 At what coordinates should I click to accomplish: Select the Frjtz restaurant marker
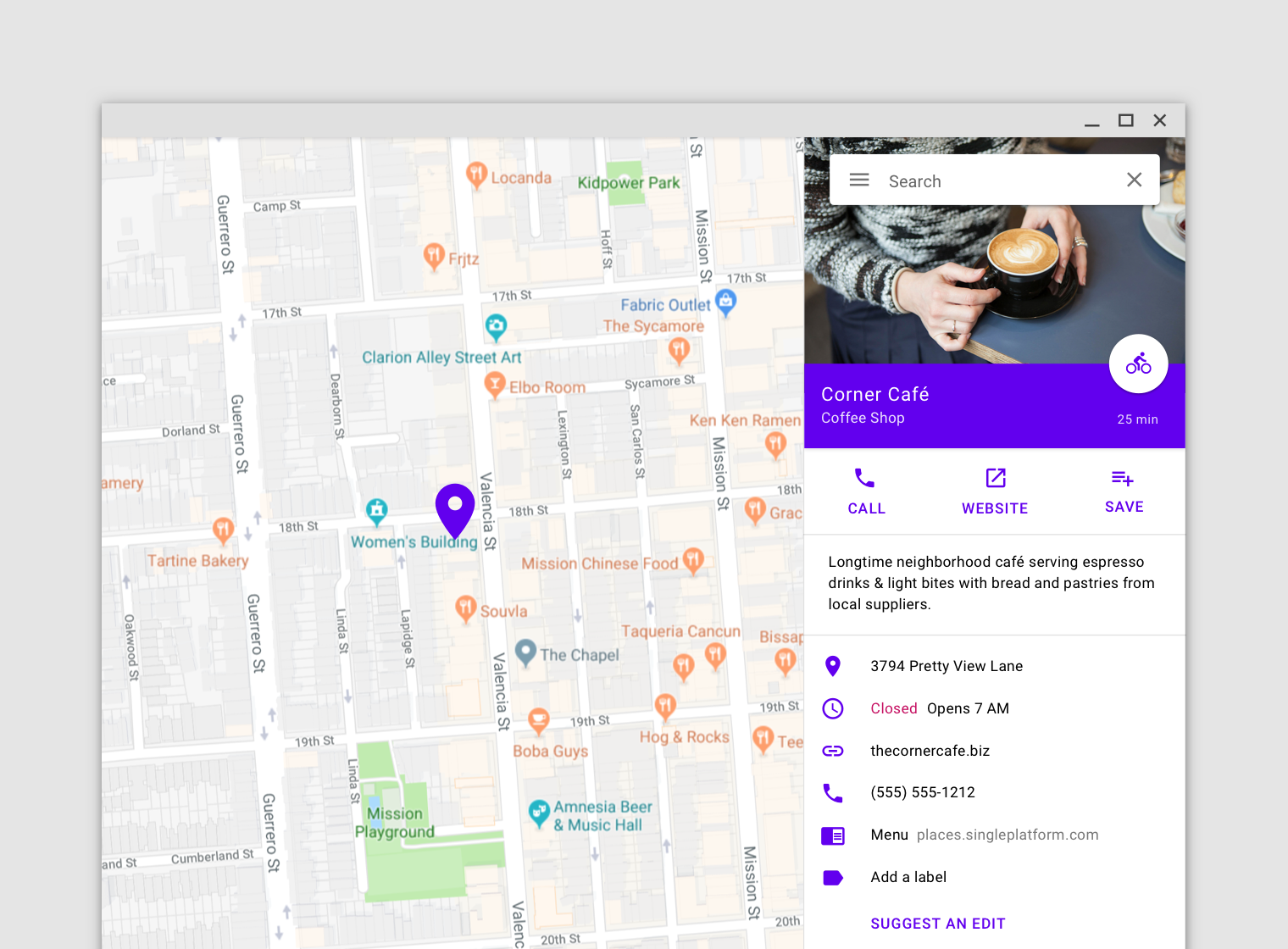pos(434,256)
